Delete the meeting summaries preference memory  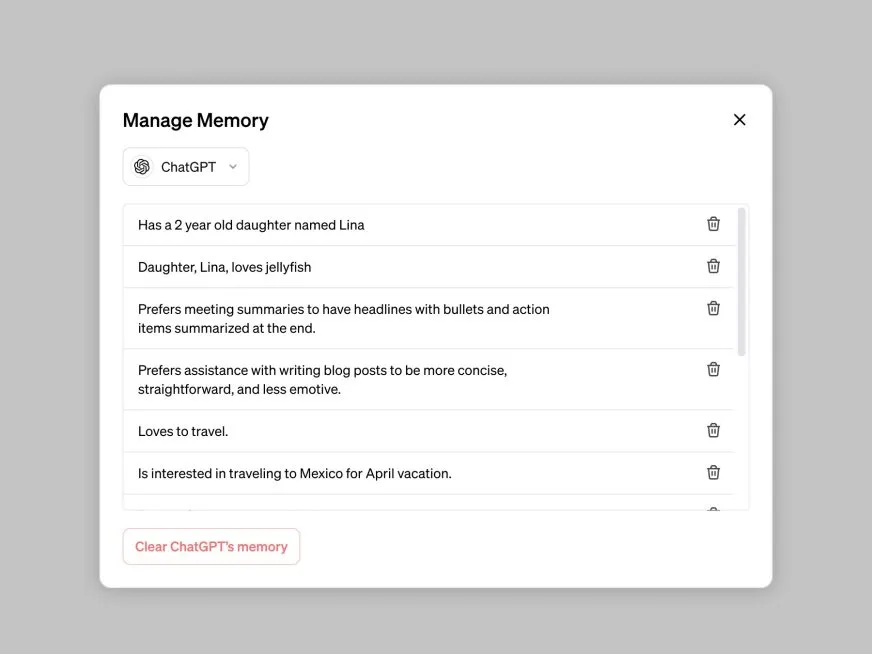coord(713,308)
